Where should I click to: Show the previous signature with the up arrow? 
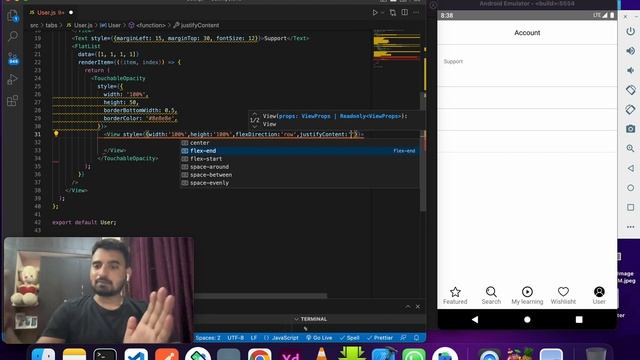coord(255,114)
